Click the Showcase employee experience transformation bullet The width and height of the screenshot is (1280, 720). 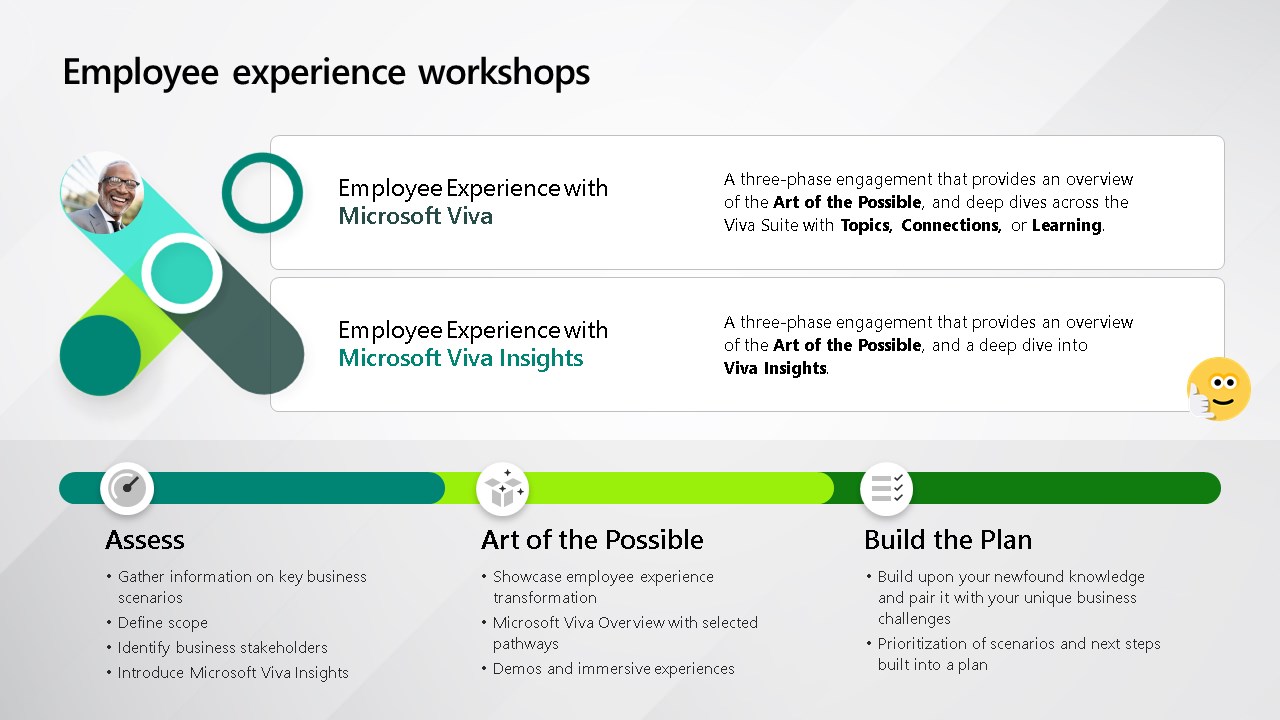pos(597,587)
